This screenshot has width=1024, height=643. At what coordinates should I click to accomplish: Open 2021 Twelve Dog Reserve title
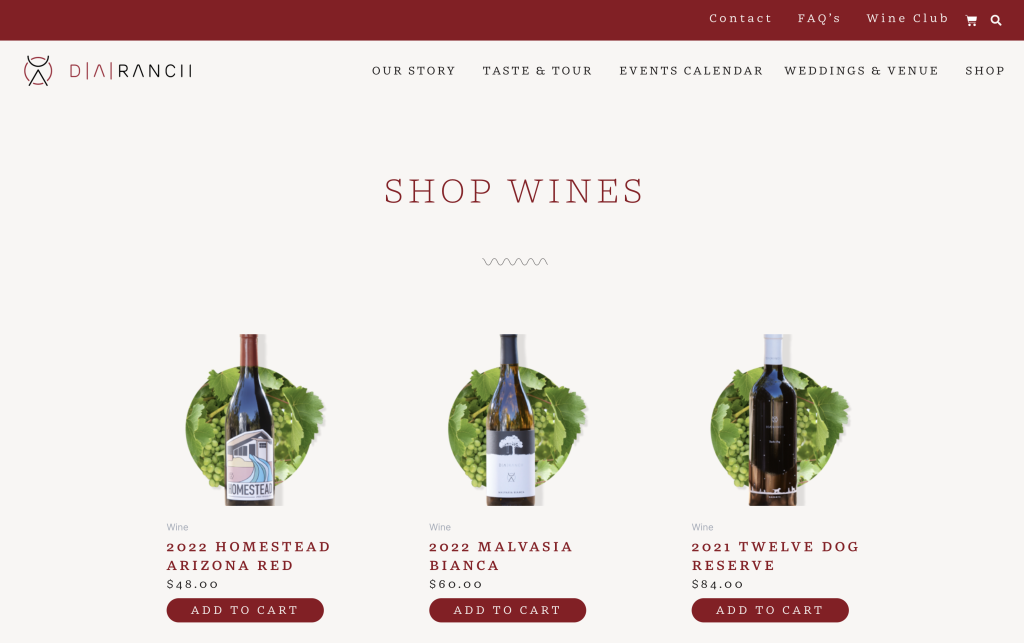(x=776, y=556)
